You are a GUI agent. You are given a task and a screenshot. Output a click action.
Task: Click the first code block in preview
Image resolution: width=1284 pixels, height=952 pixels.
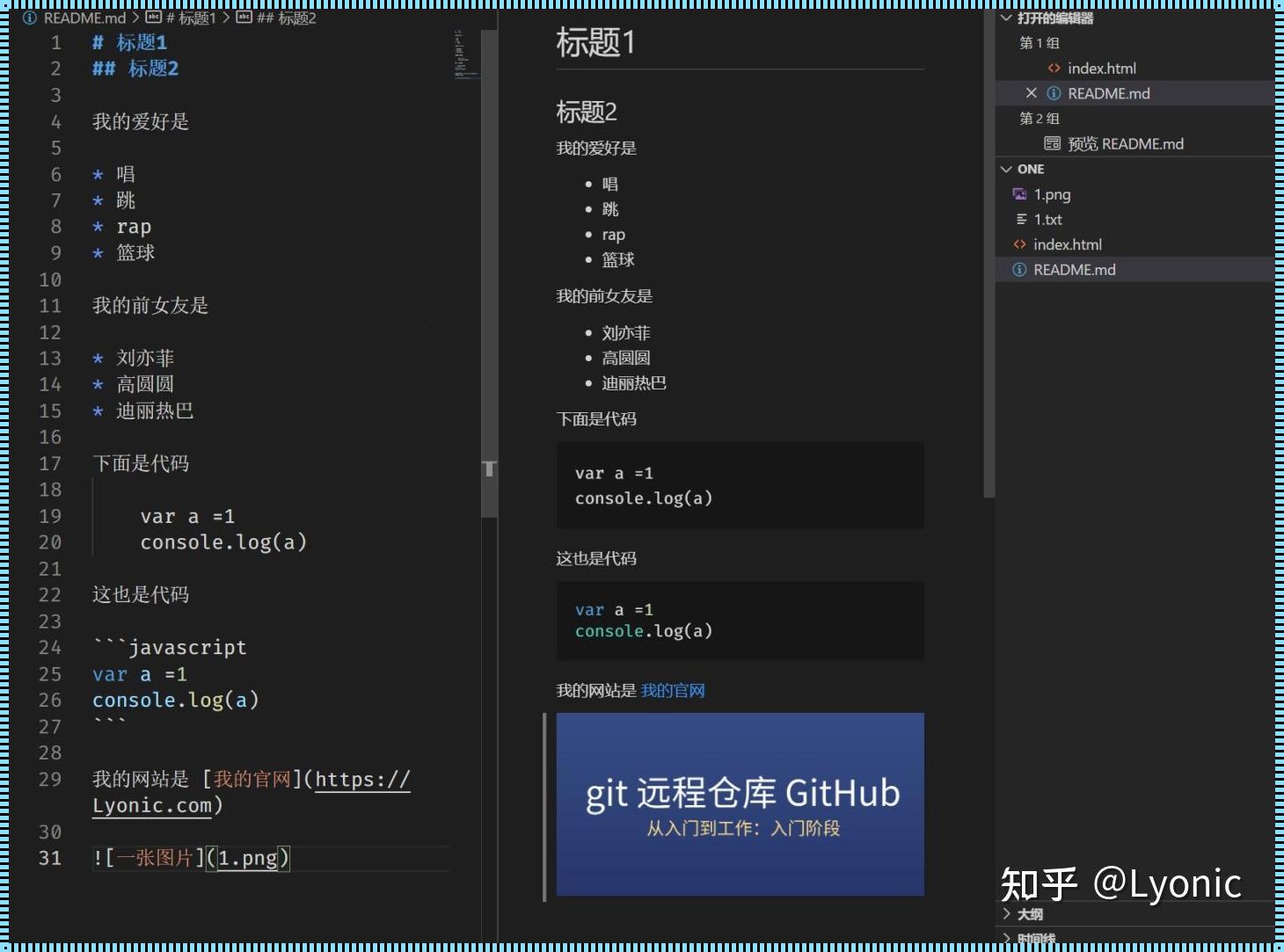740,486
